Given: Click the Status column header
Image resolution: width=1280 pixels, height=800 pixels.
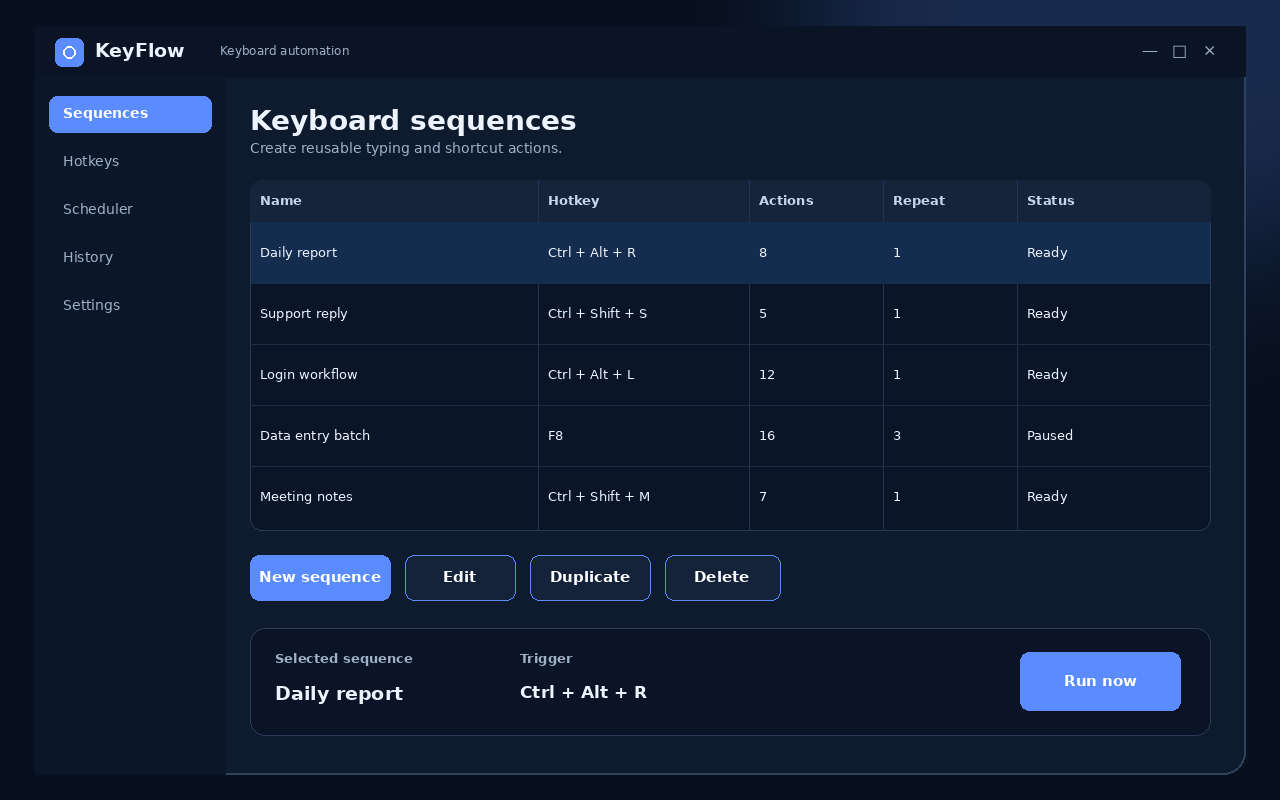Looking at the screenshot, I should point(1114,201).
